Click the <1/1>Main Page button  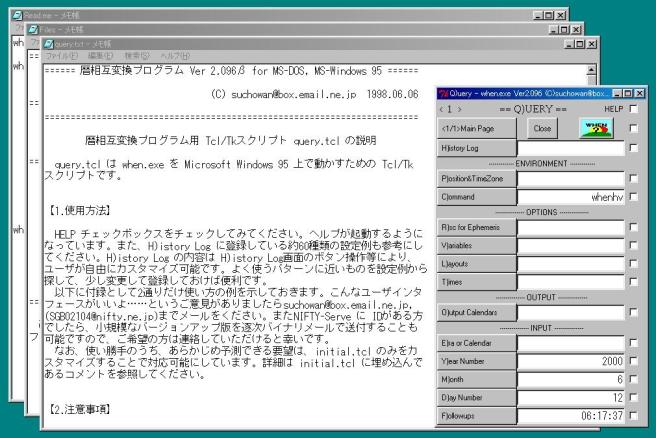click(477, 128)
